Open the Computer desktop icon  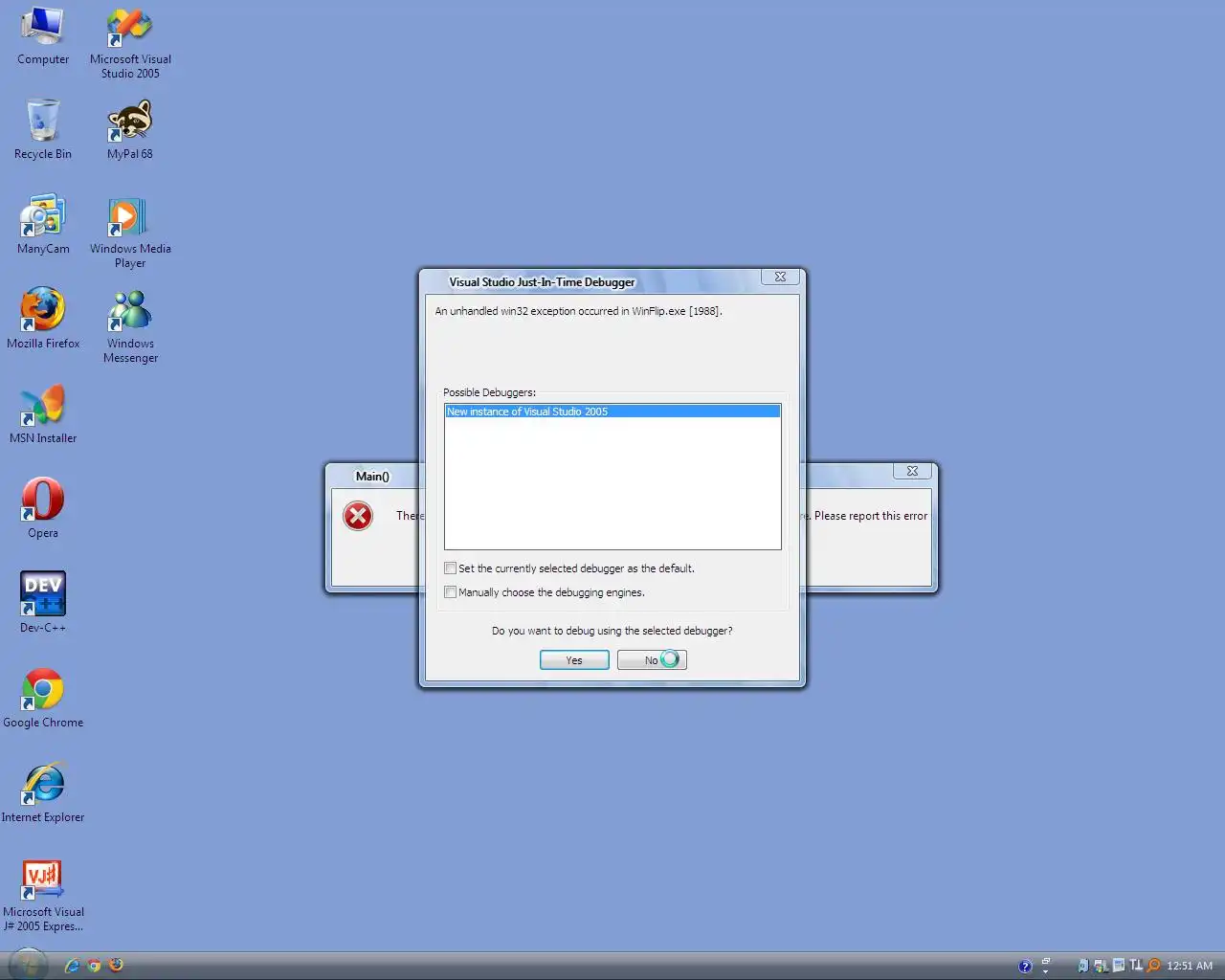(43, 36)
